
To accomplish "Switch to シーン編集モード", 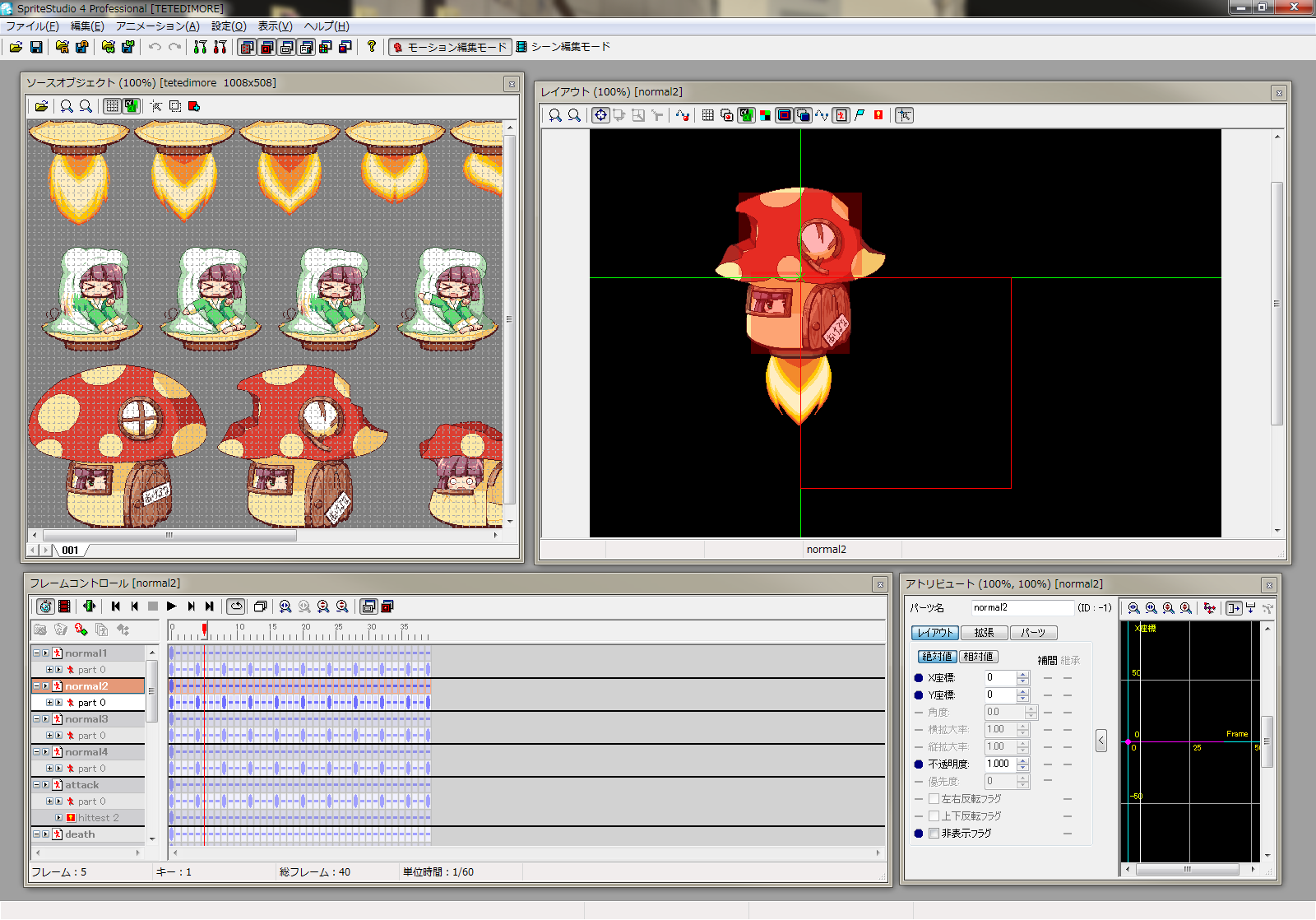I will (x=563, y=47).
